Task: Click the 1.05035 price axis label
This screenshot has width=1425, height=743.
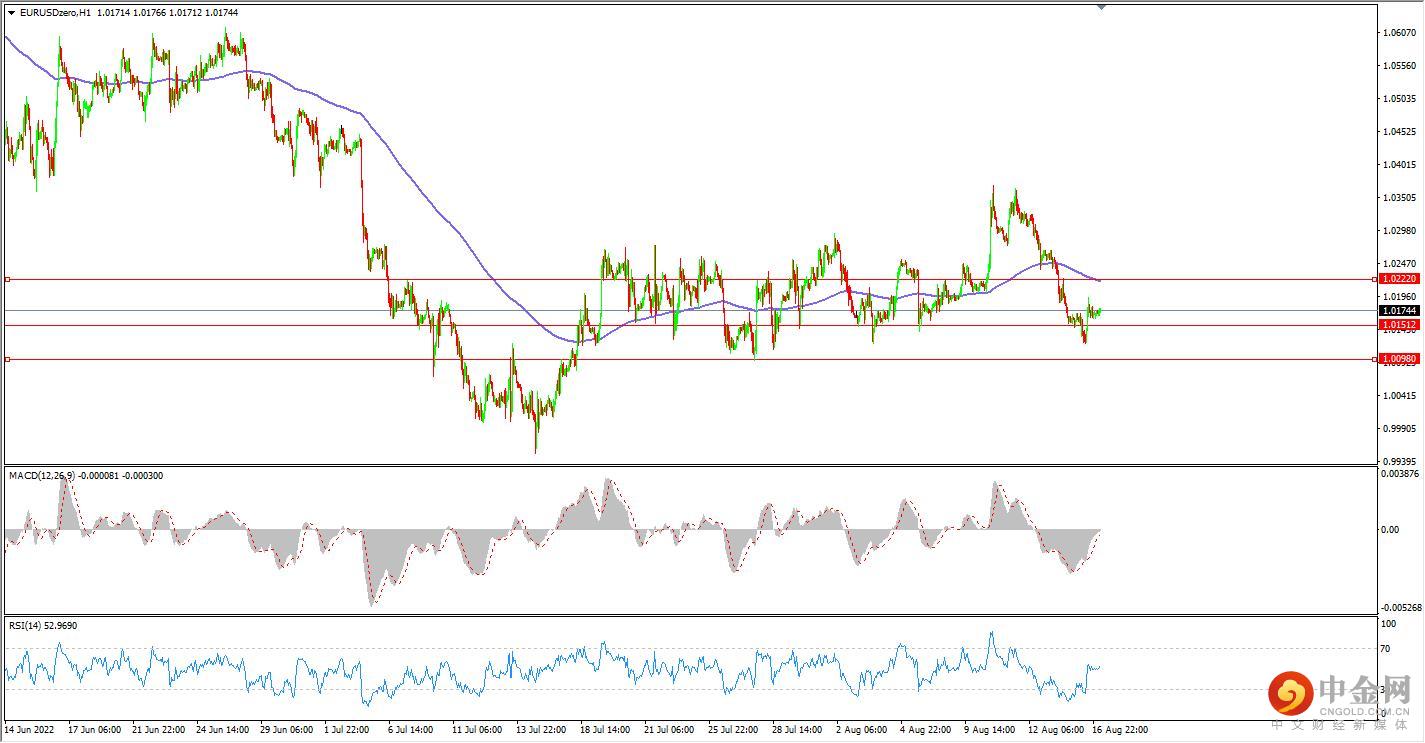Action: click(1398, 99)
